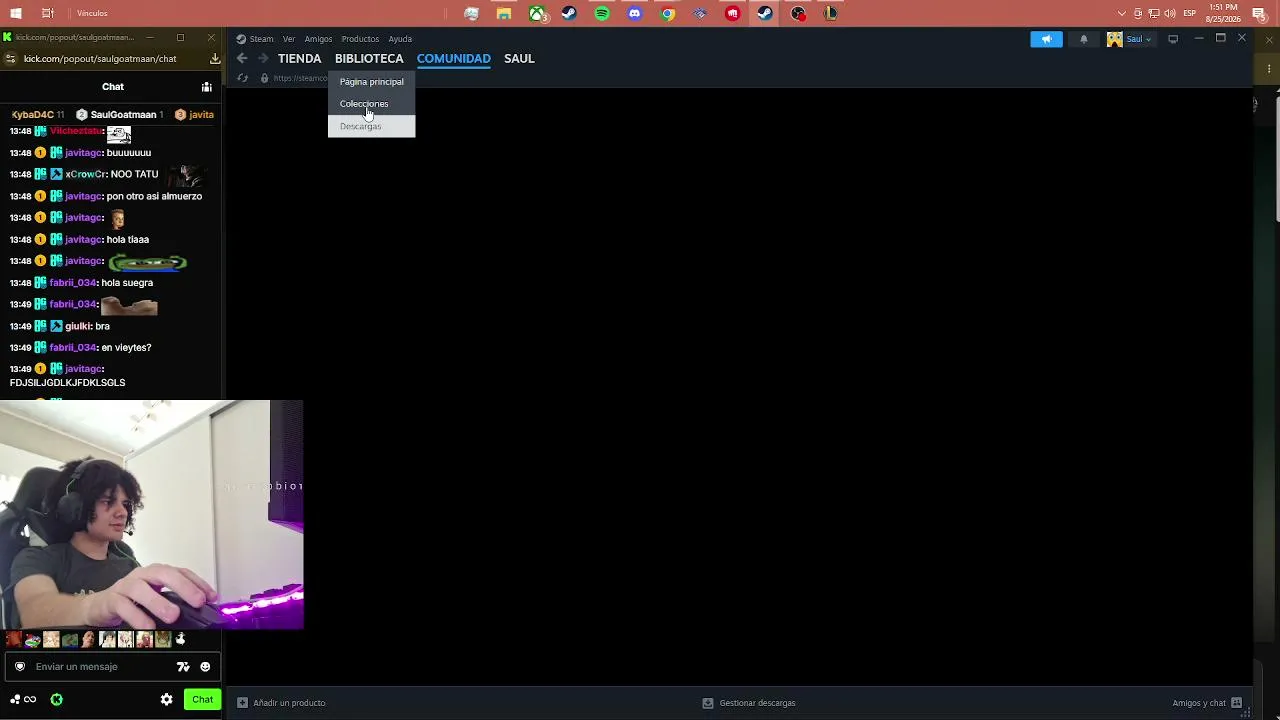
Task: Open the Ver menu
Action: tap(289, 39)
